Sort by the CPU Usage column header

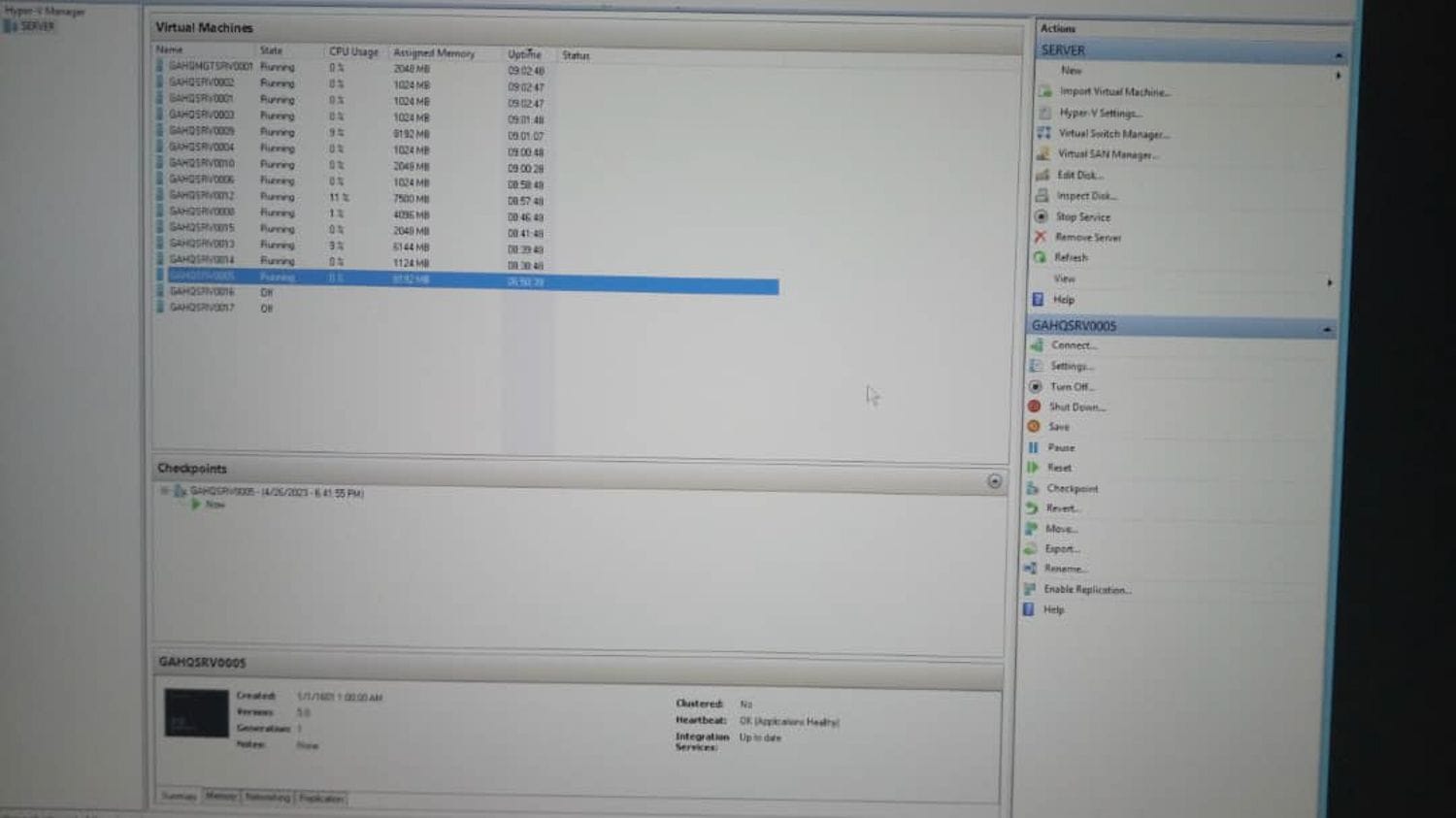(x=353, y=51)
